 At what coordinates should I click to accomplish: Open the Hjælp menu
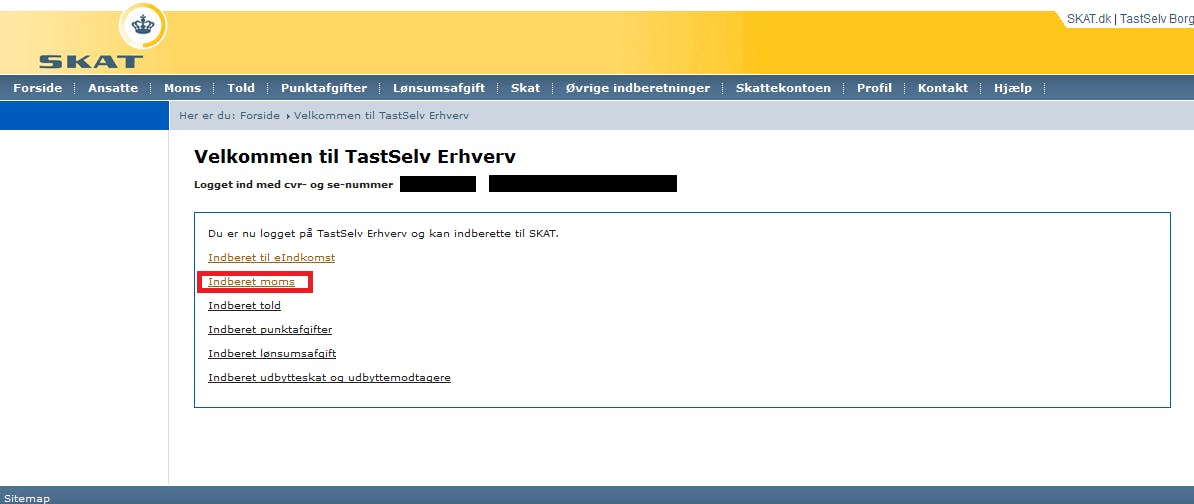1013,88
